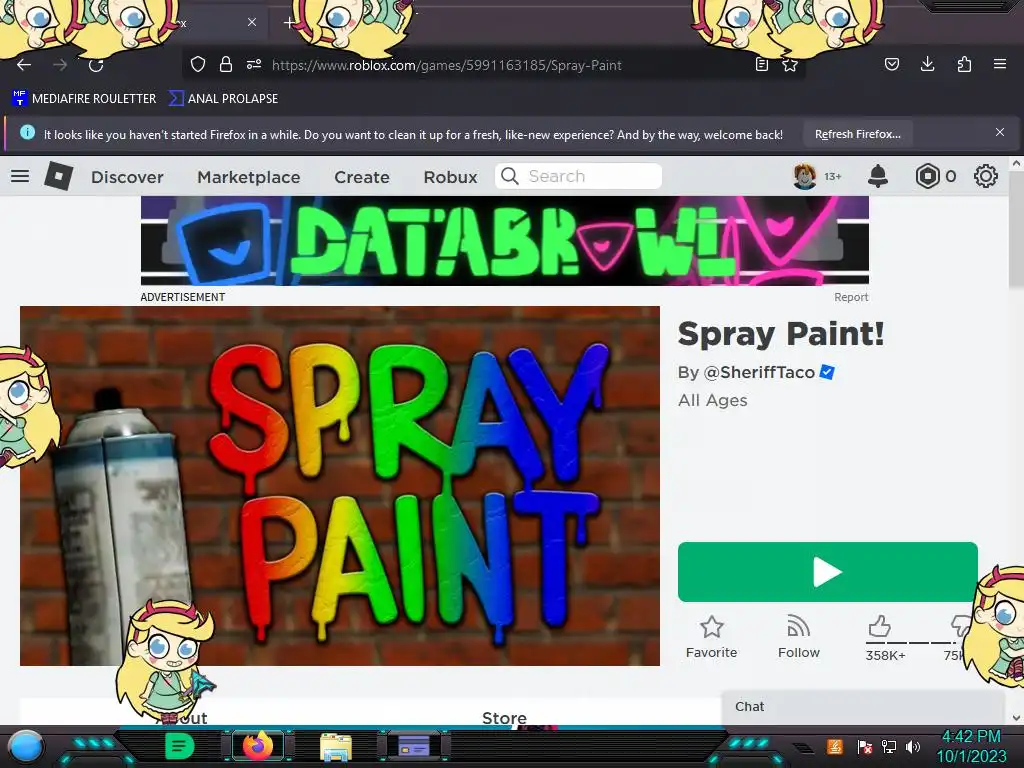Click the Spray Paint! game title
The image size is (1024, 768).
coord(781,334)
